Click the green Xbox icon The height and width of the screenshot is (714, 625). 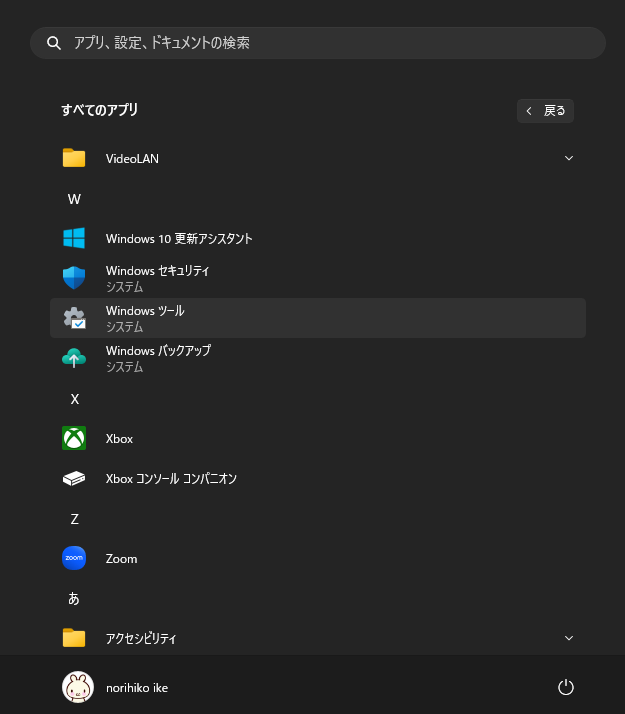coord(74,438)
